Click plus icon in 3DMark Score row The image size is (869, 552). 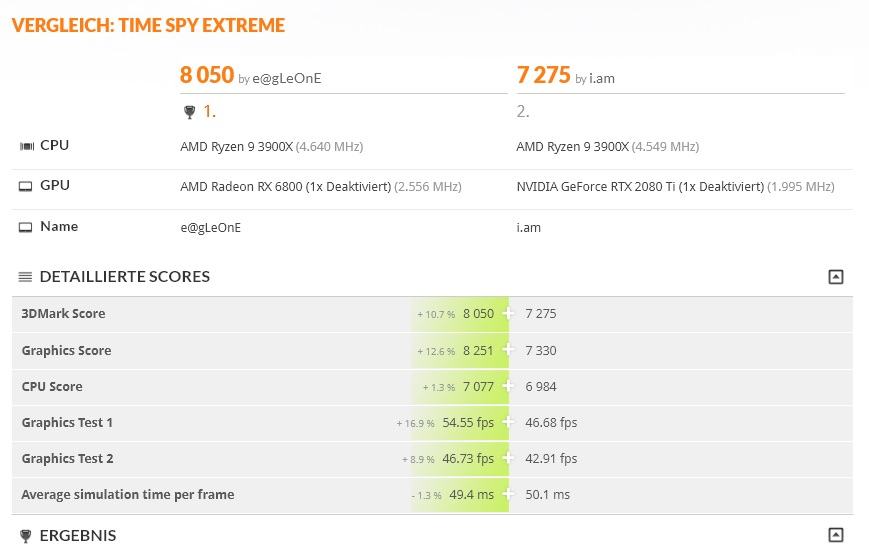[508, 313]
